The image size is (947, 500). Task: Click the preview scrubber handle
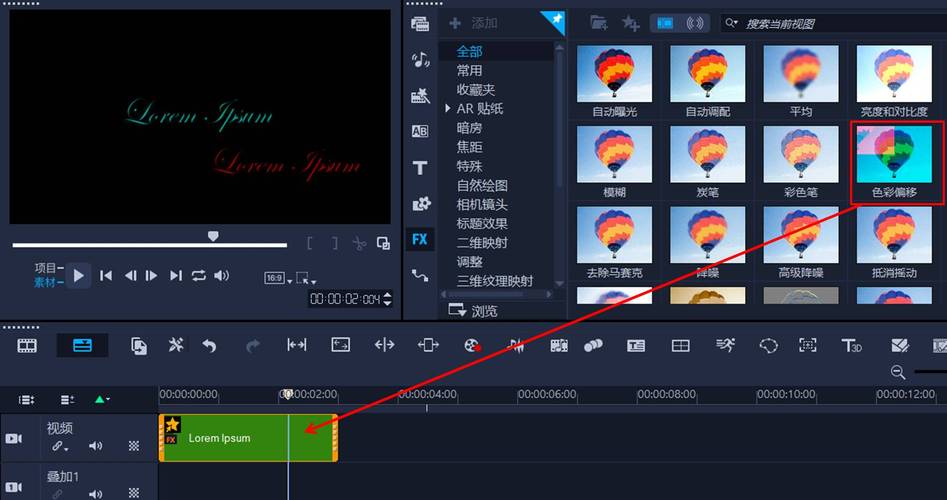pyautogui.click(x=213, y=236)
